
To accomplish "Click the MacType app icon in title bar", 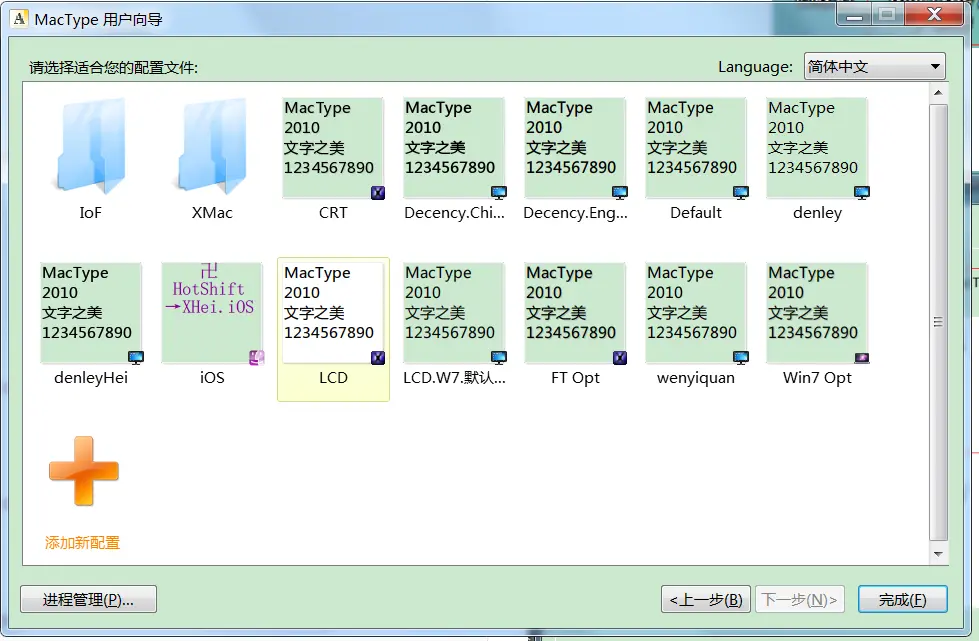I will [20, 19].
